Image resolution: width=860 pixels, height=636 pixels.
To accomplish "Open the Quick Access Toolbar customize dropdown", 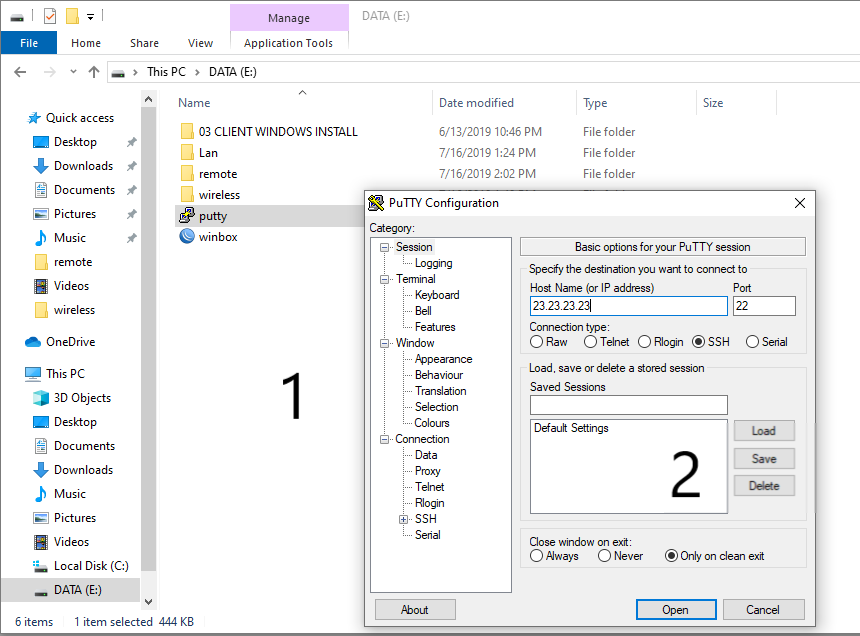I will point(90,17).
